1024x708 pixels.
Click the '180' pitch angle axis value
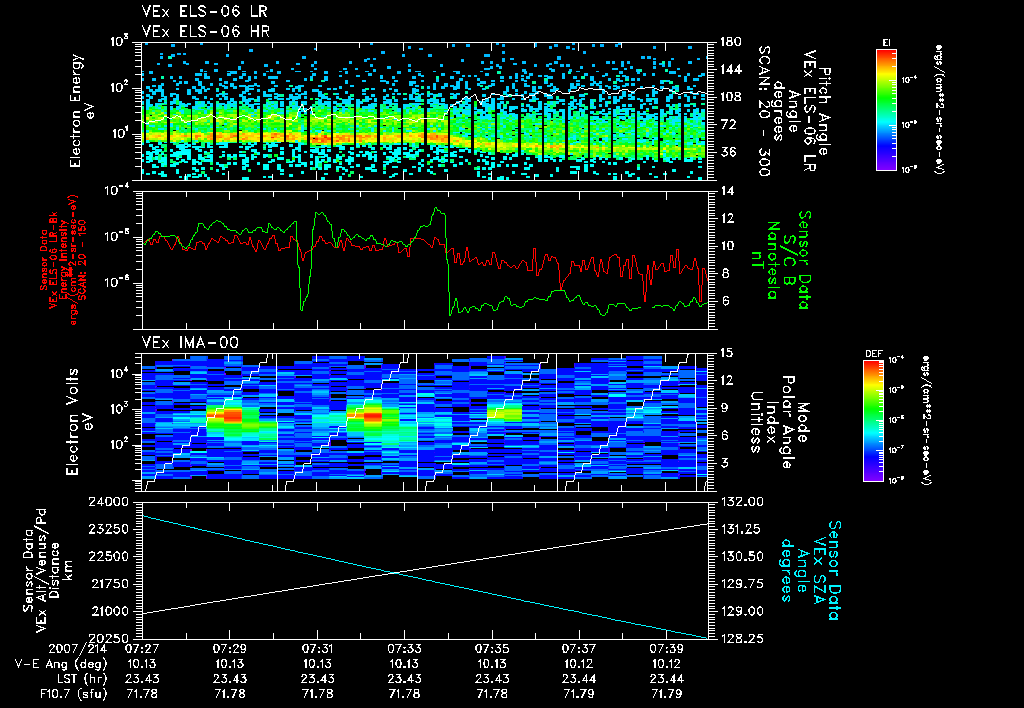731,42
